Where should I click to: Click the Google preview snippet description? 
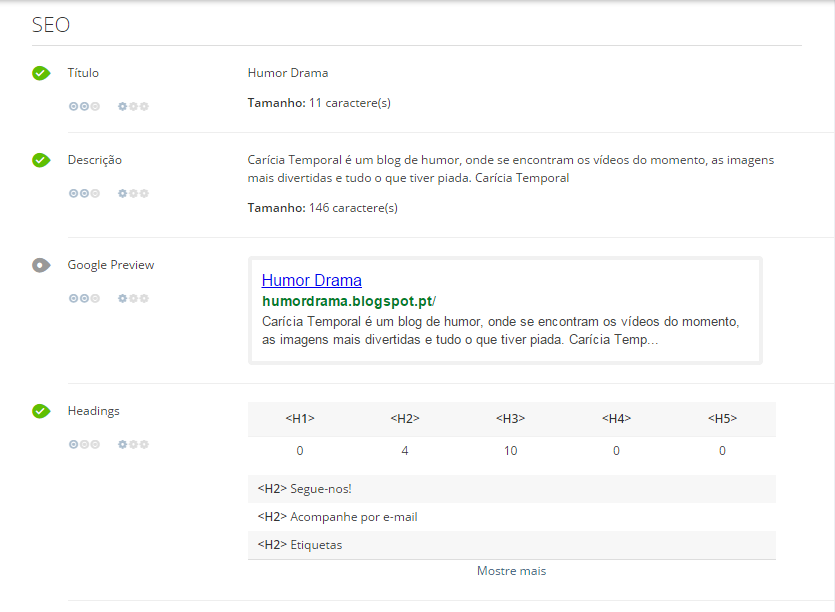click(501, 330)
